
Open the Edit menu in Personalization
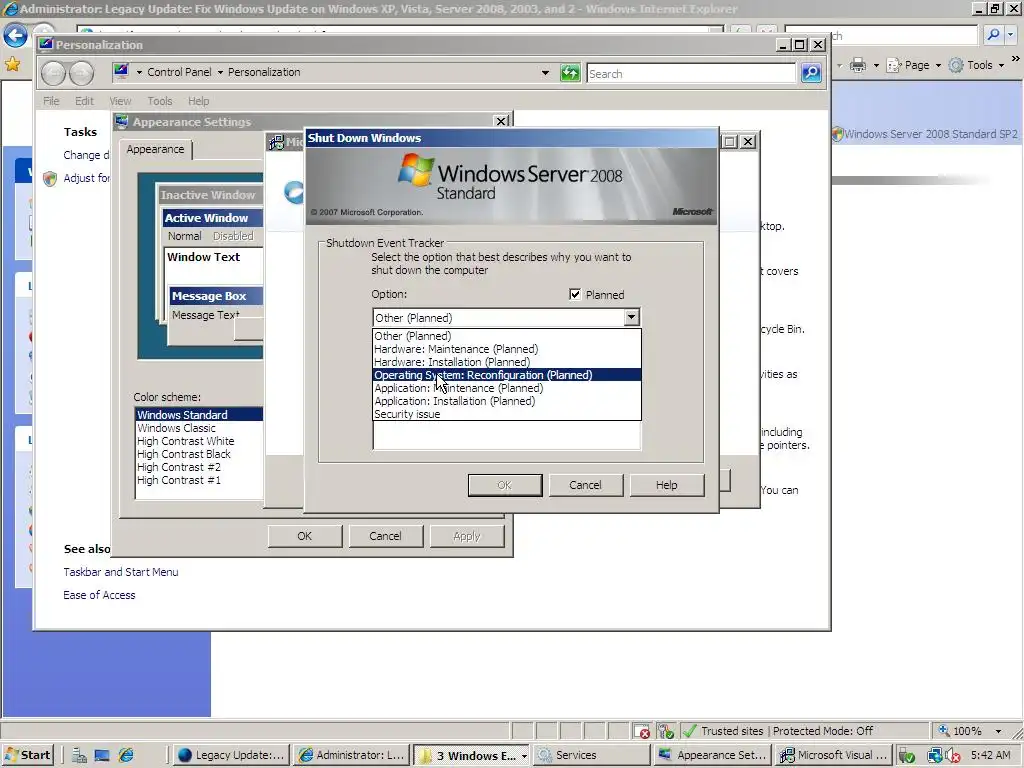pyautogui.click(x=84, y=101)
